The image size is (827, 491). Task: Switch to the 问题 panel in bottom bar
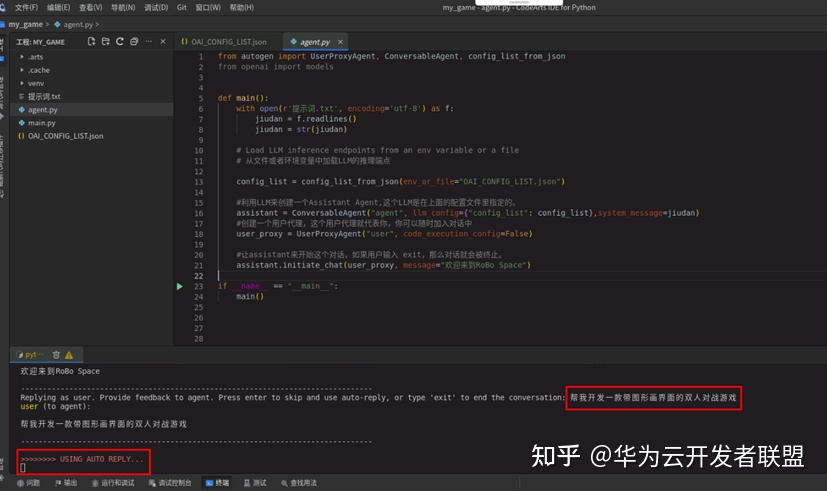(x=28, y=482)
